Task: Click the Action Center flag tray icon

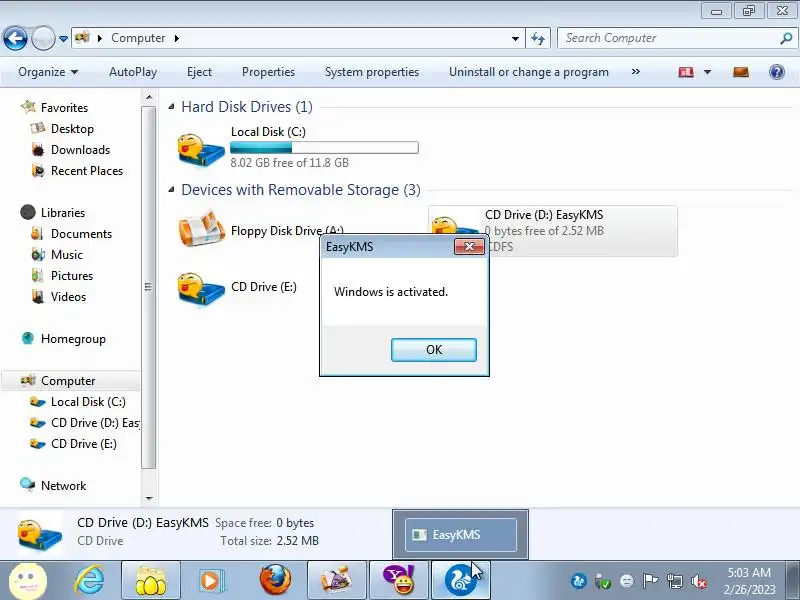Action: [650, 581]
